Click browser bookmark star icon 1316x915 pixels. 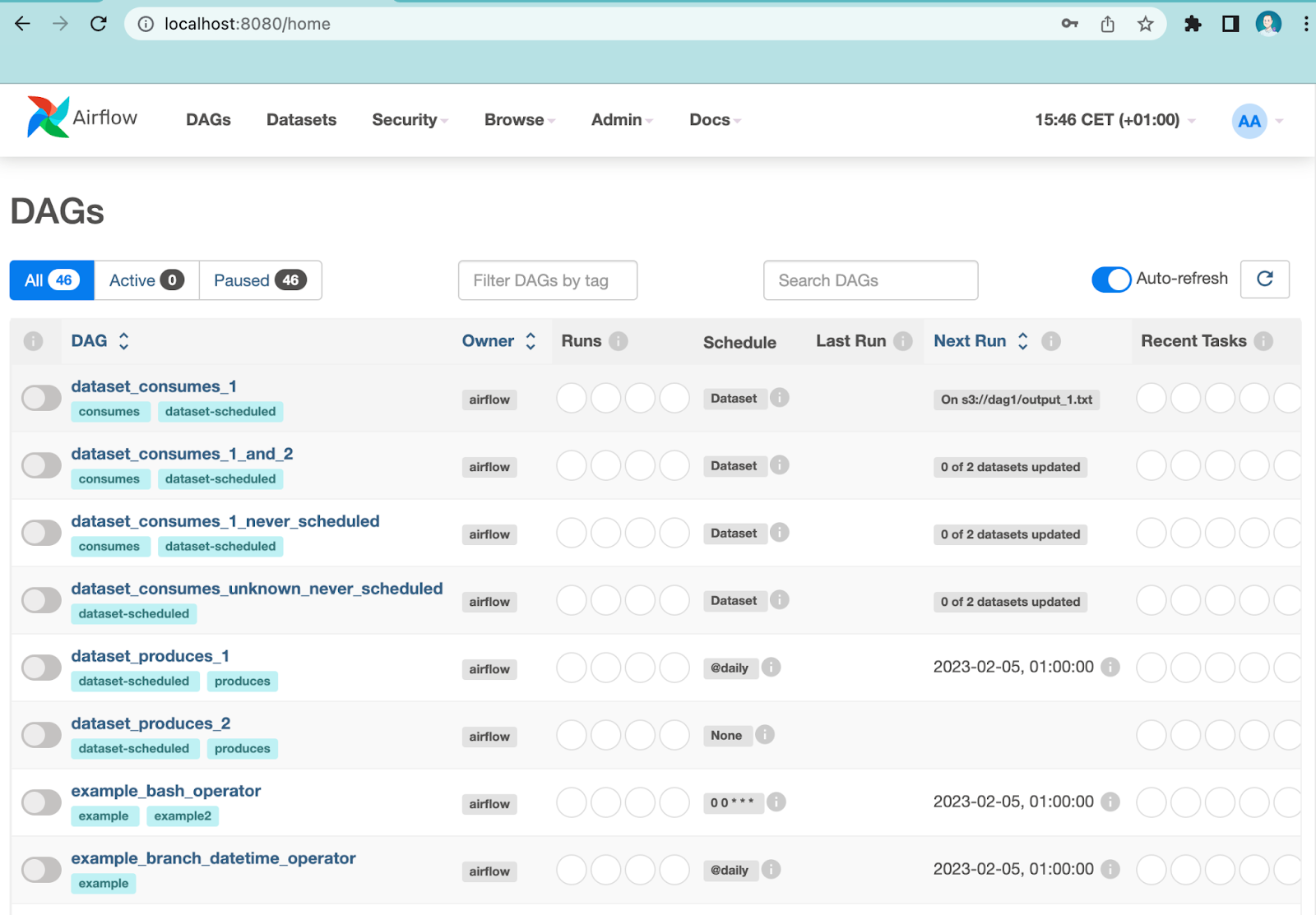pos(1145,24)
